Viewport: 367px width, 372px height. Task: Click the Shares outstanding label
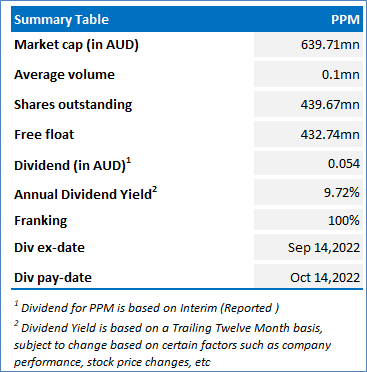pyautogui.click(x=73, y=105)
